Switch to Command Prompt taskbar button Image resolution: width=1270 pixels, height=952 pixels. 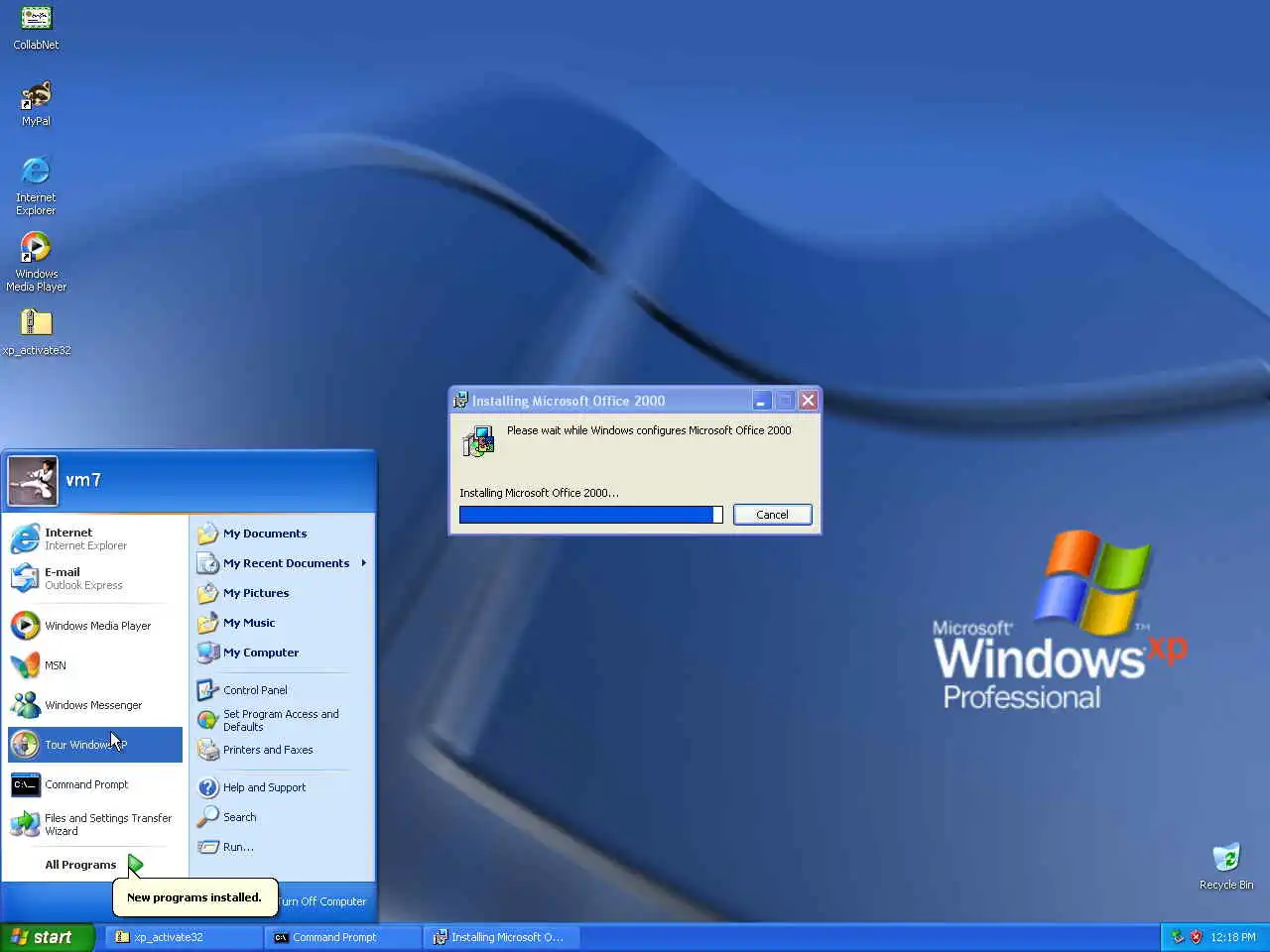(342, 937)
